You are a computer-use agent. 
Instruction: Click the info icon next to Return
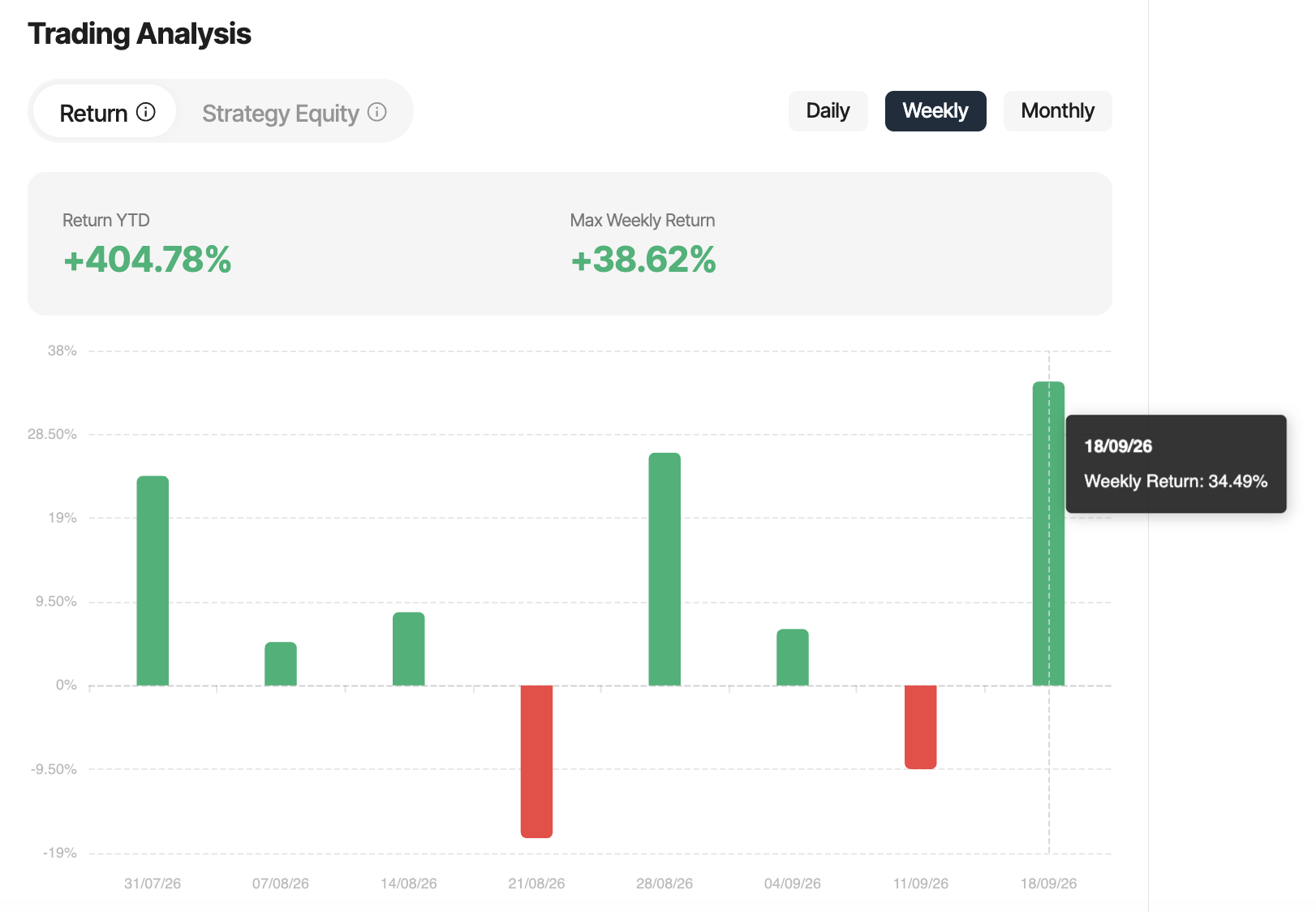tap(145, 112)
